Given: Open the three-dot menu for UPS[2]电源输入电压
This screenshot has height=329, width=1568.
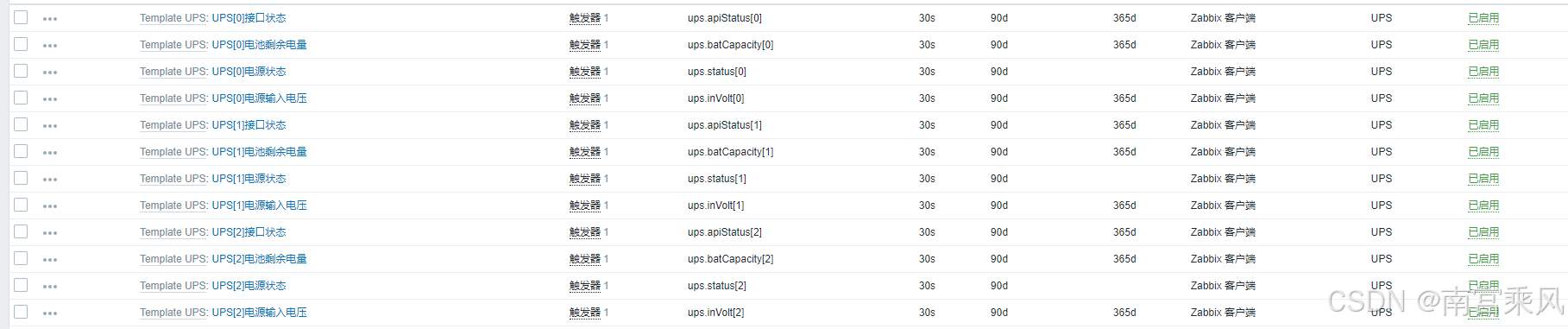Looking at the screenshot, I should coord(50,313).
